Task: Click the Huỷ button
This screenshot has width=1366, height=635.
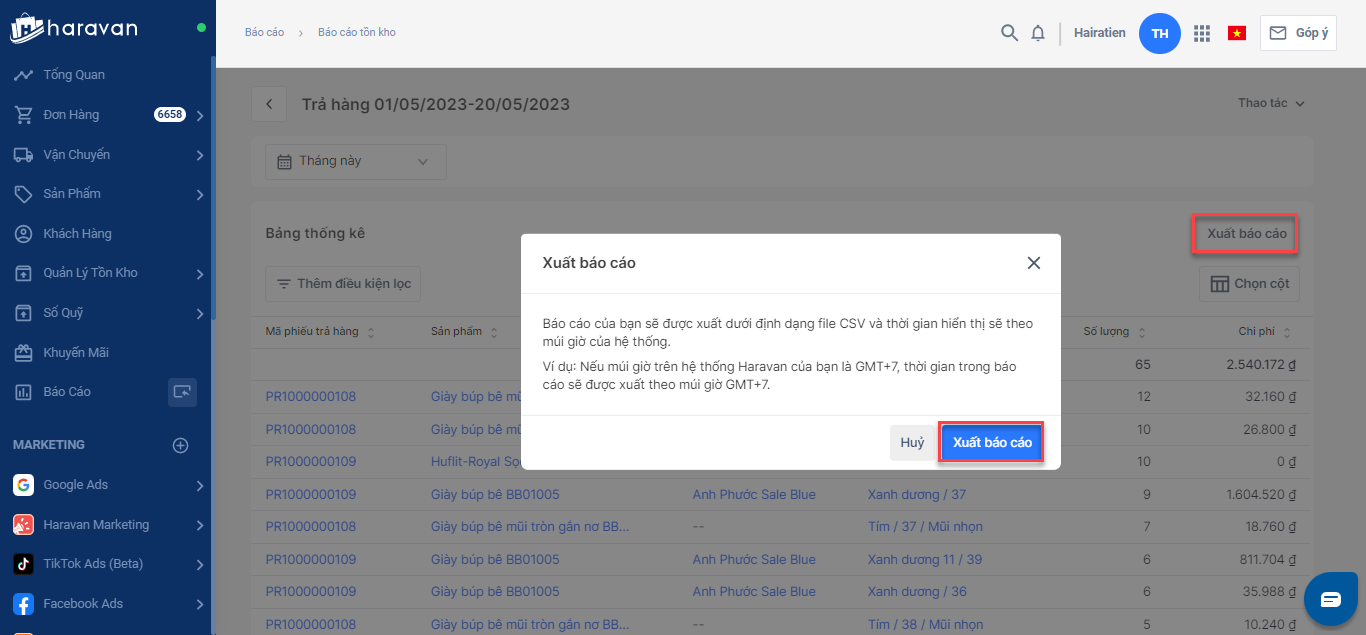Action: tap(912, 442)
